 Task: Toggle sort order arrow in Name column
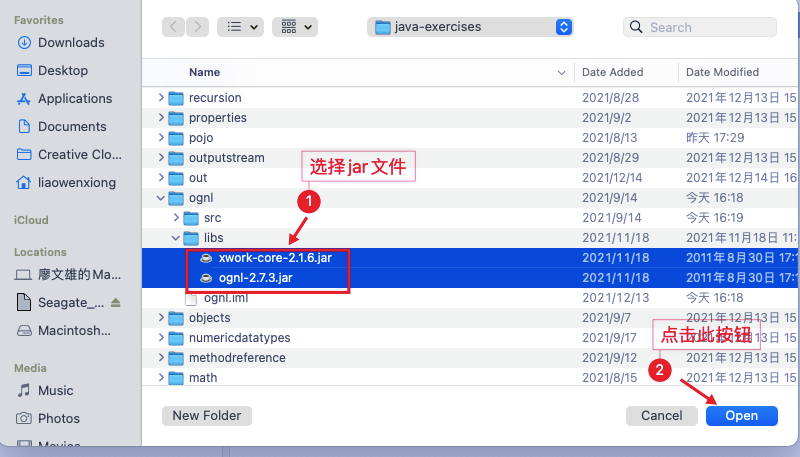tap(562, 73)
